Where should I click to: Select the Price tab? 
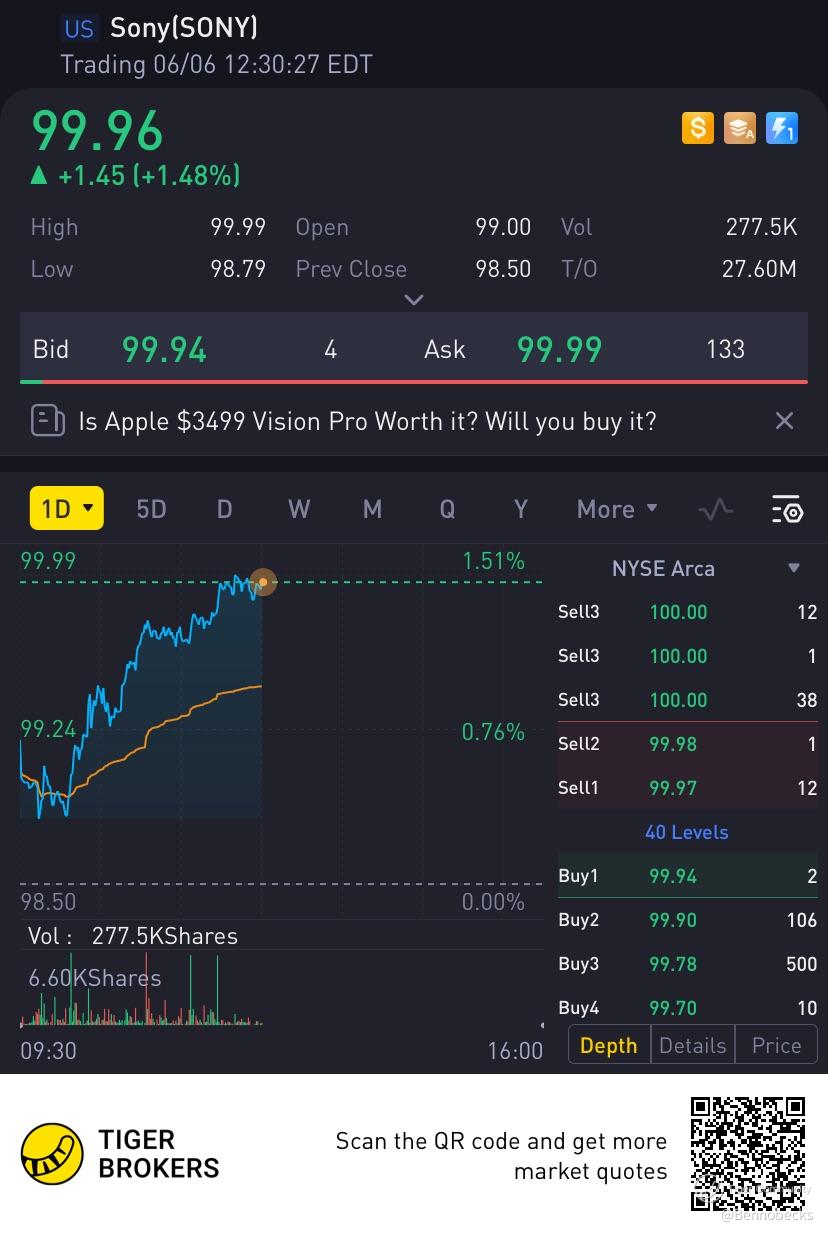point(776,1045)
